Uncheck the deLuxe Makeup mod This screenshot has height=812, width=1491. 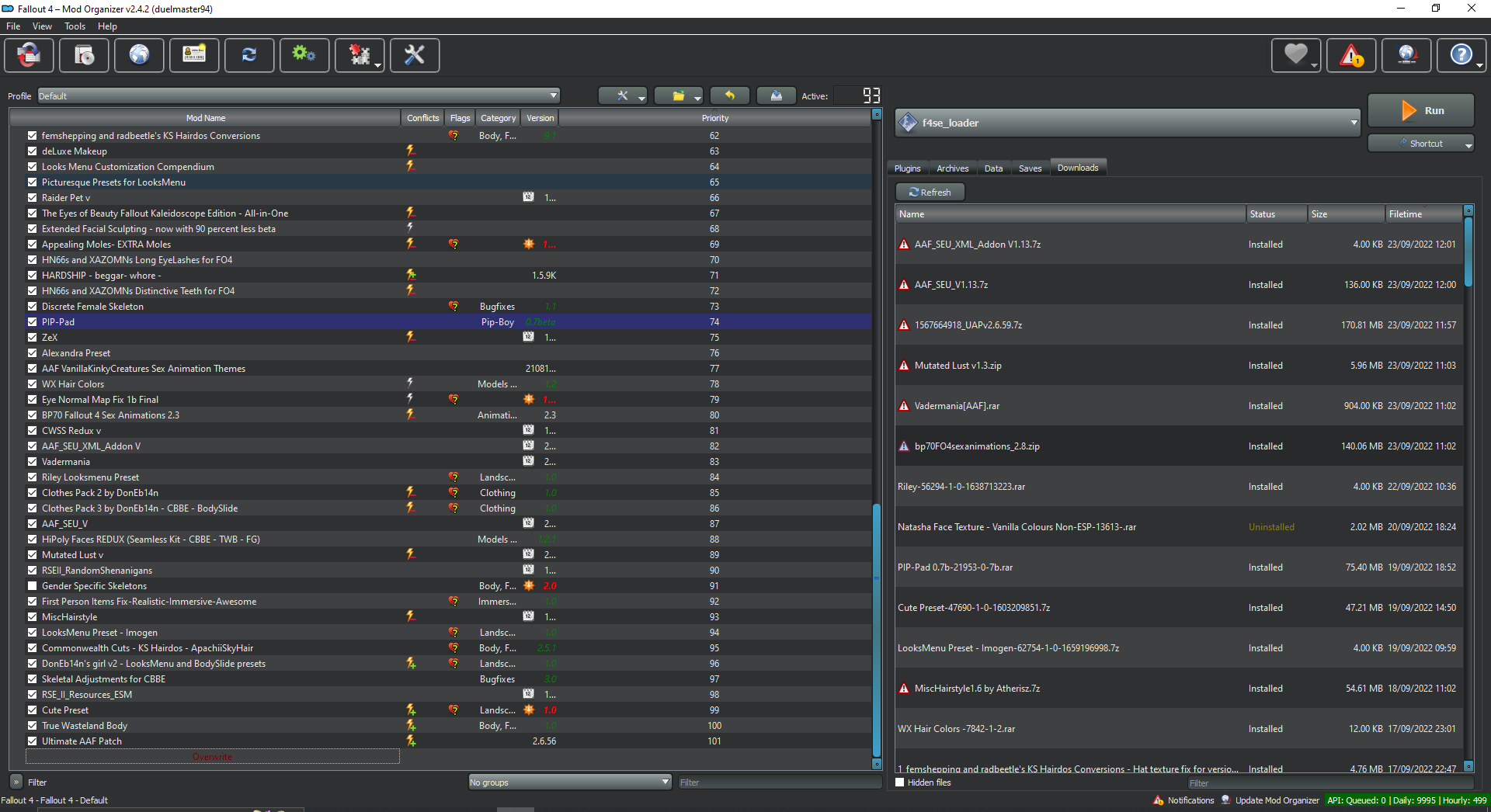(33, 151)
